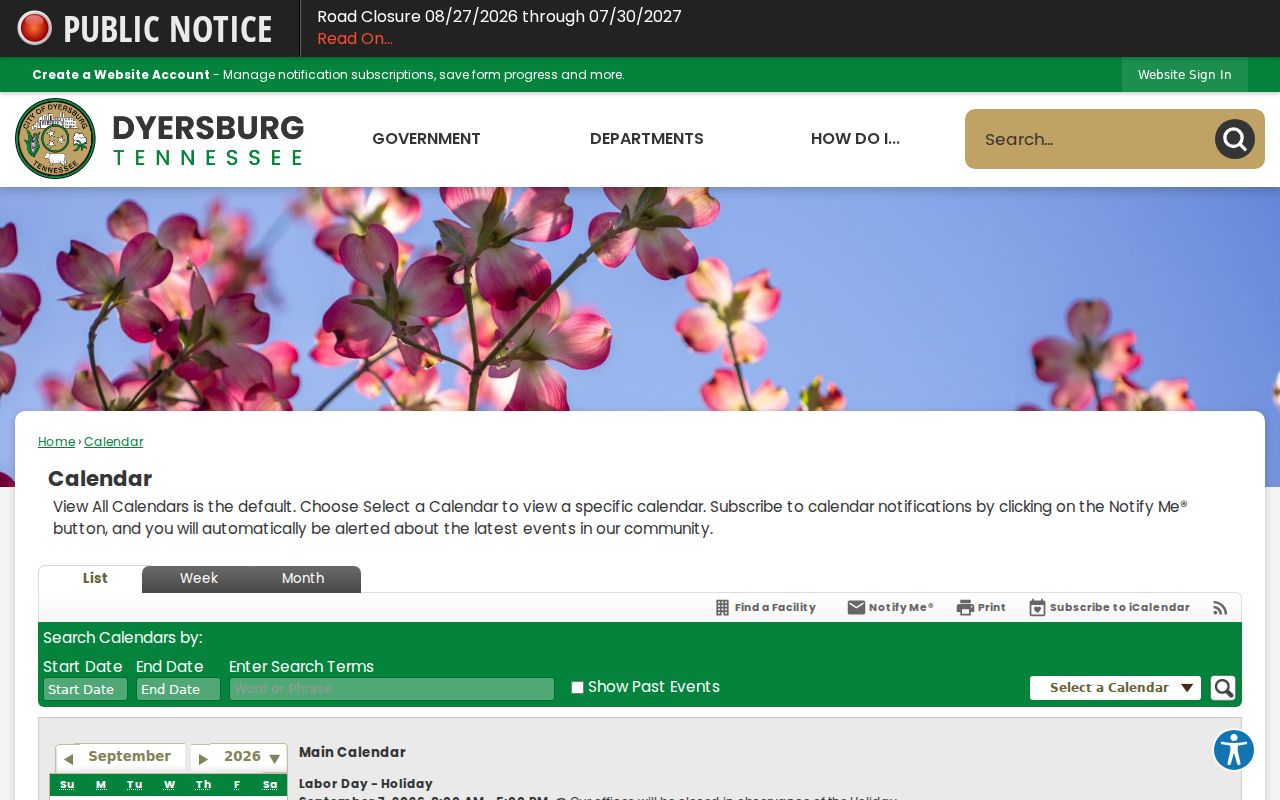The image size is (1280, 800).
Task: Open the Select a Calendar dropdown
Action: [1115, 688]
